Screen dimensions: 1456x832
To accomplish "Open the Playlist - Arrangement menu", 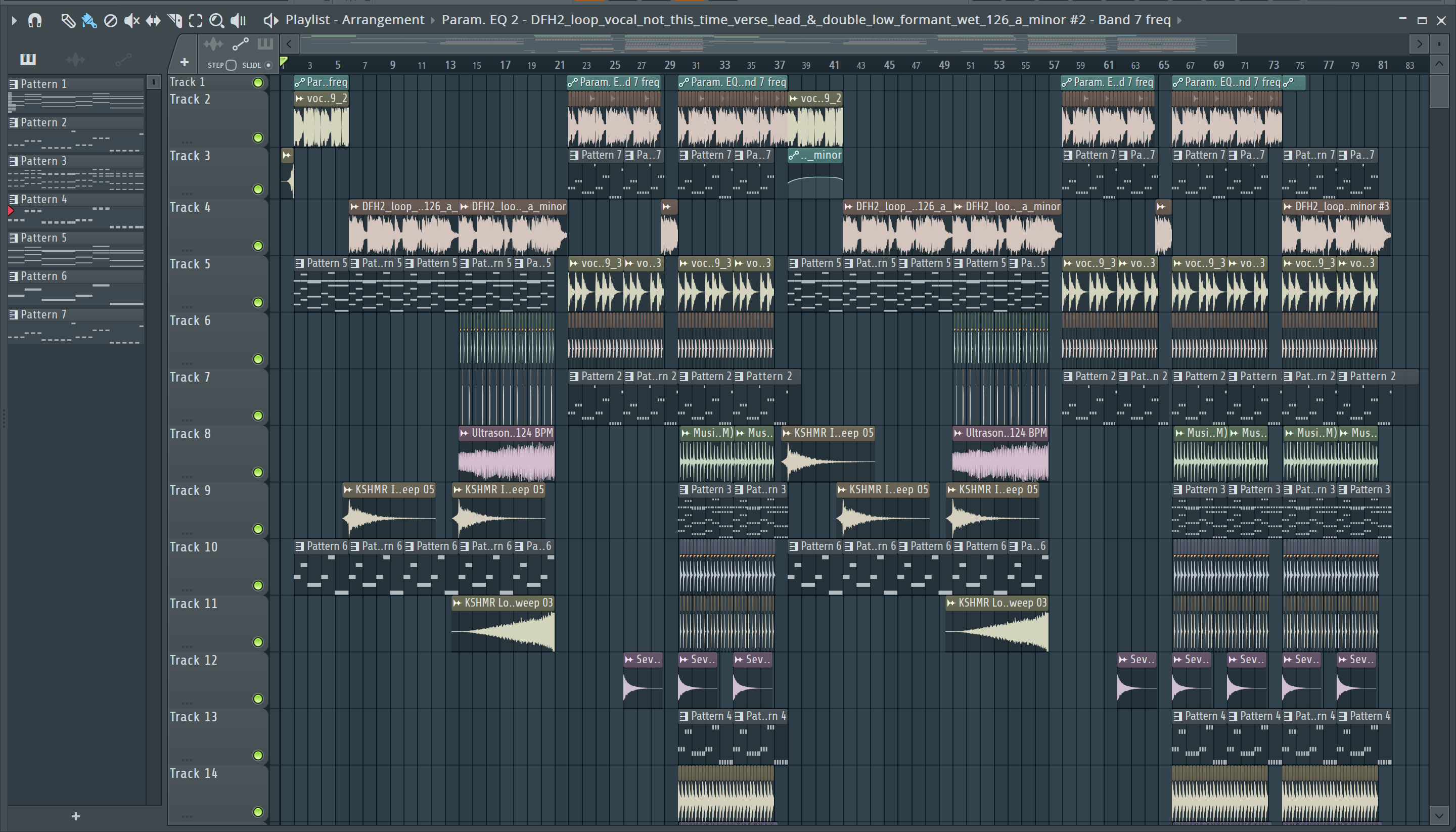I will (355, 20).
